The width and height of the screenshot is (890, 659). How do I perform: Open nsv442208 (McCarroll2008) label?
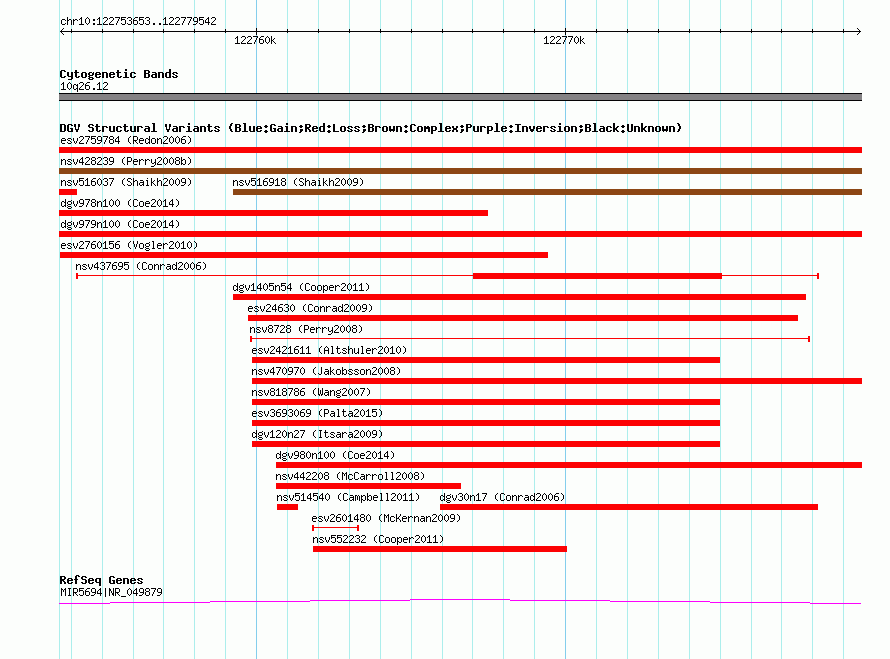click(350, 476)
